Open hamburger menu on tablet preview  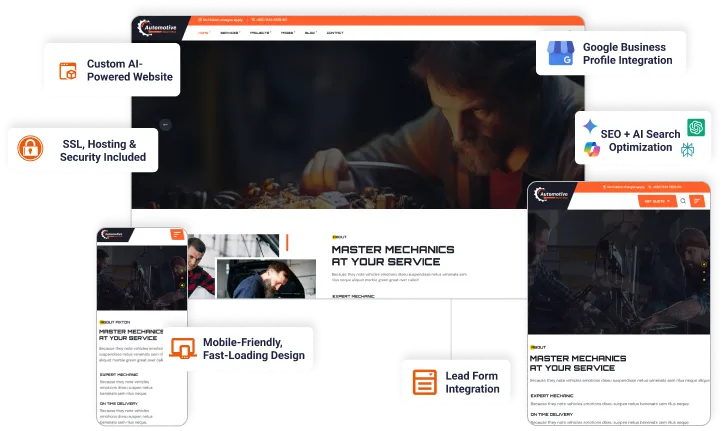[698, 201]
